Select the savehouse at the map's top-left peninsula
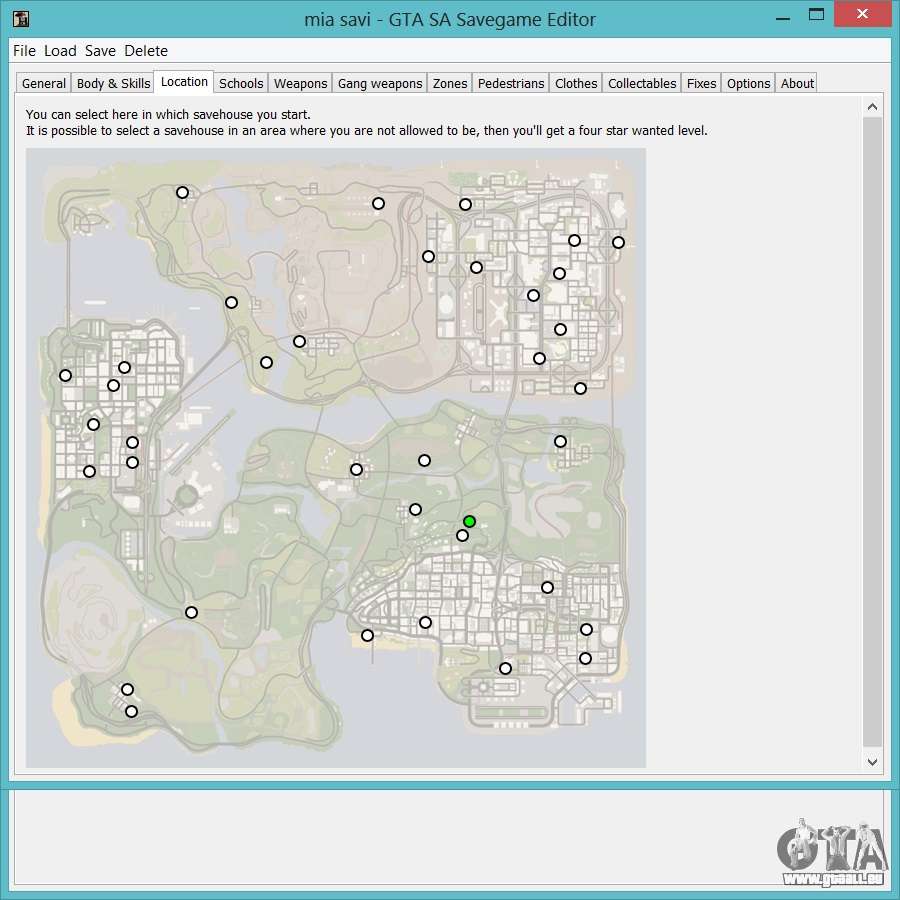The height and width of the screenshot is (900, 900). pyautogui.click(x=183, y=192)
